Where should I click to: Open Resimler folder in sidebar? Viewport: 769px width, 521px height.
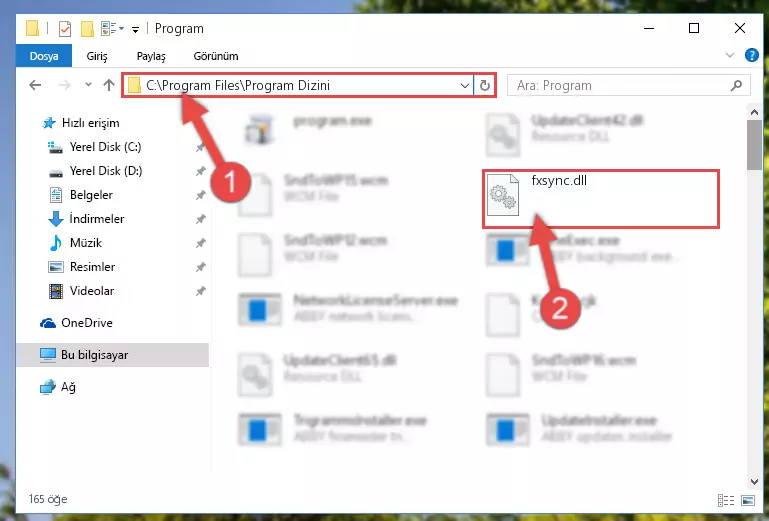coord(92,267)
